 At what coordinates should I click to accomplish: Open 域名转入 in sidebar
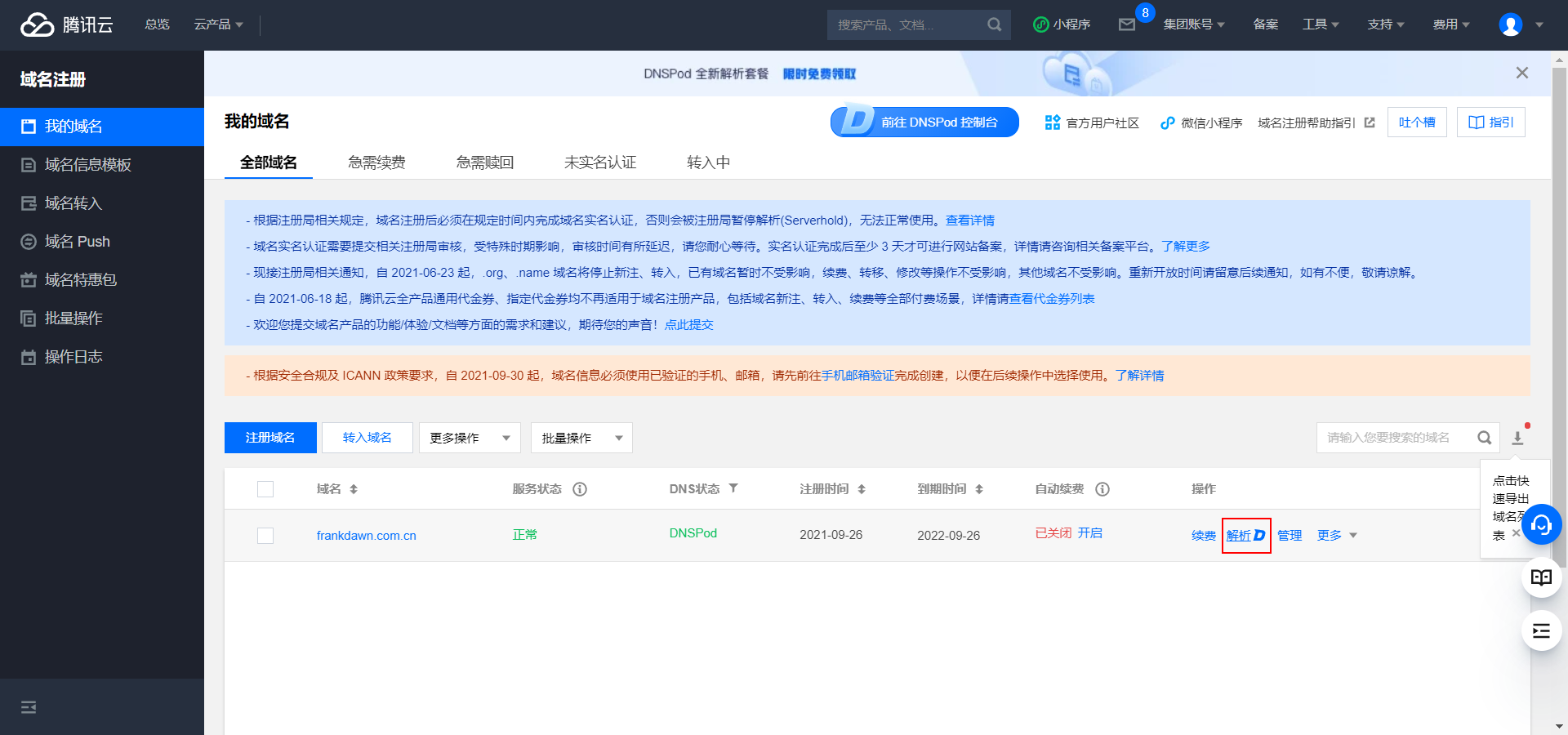coord(102,203)
